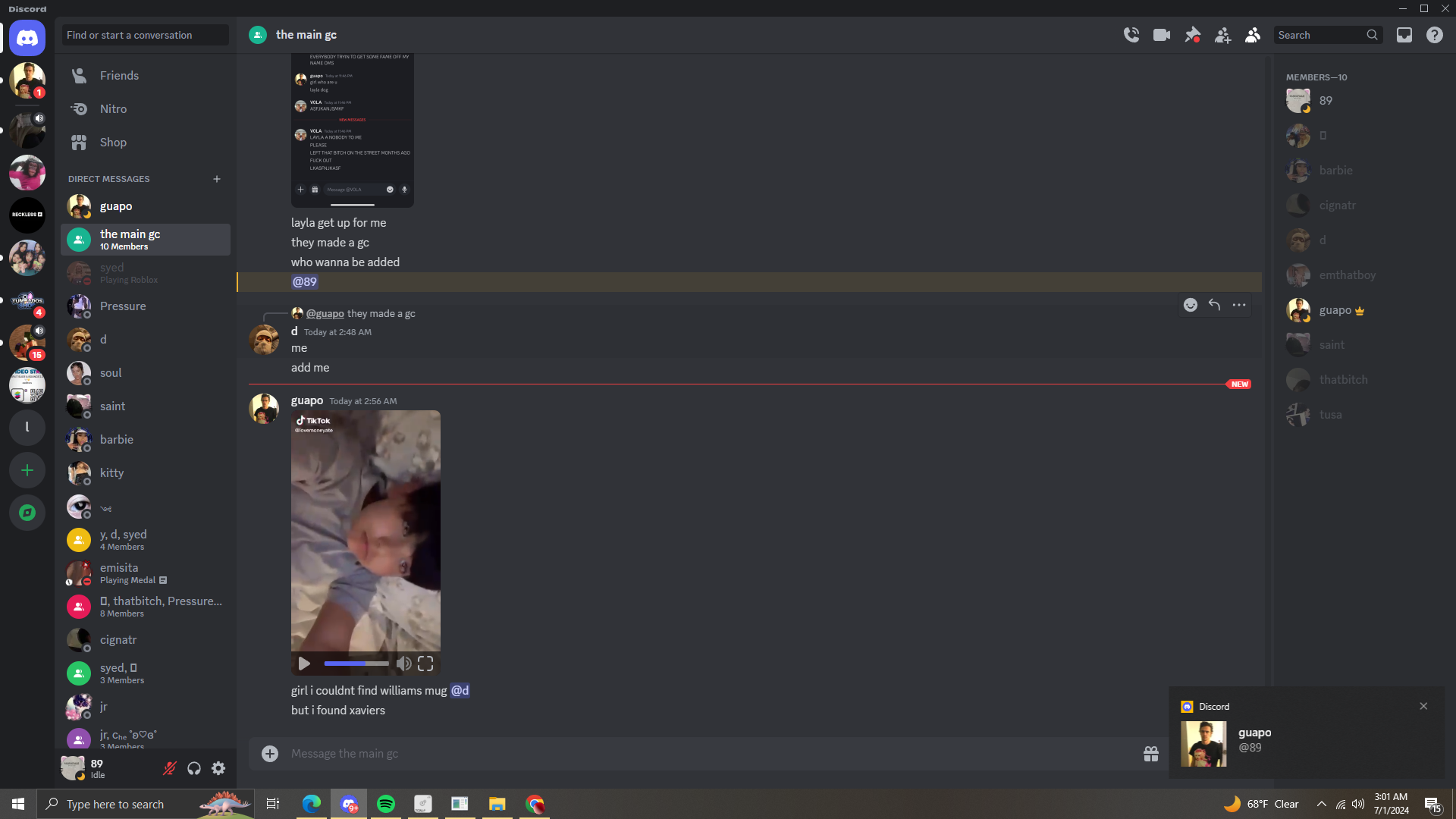Open the Shop page

pos(146,143)
